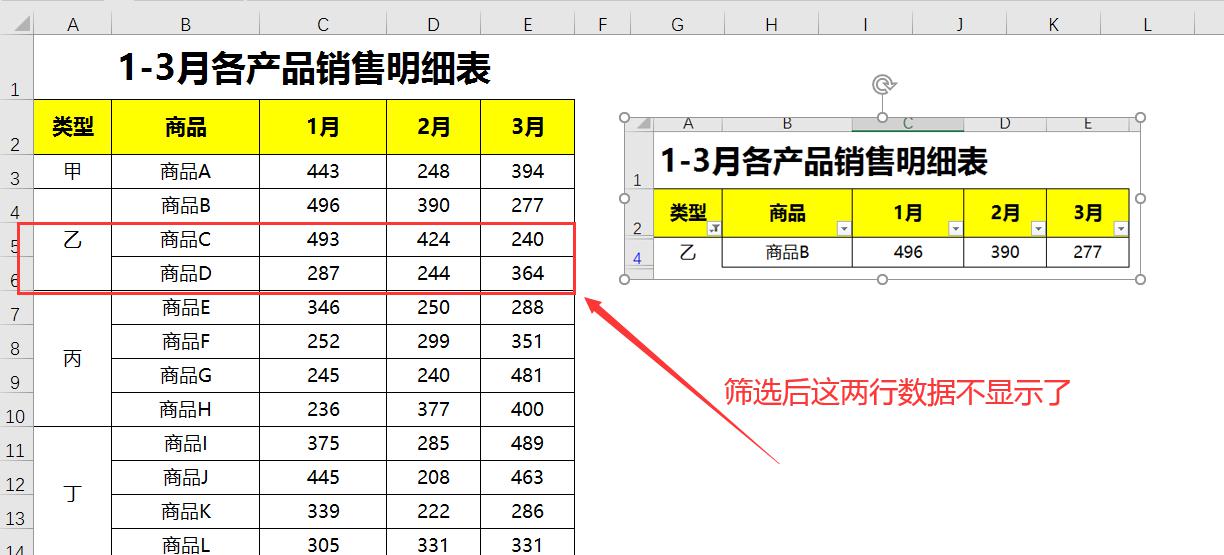
Task: Select main worksheet row header 11
Action: (x=16, y=444)
